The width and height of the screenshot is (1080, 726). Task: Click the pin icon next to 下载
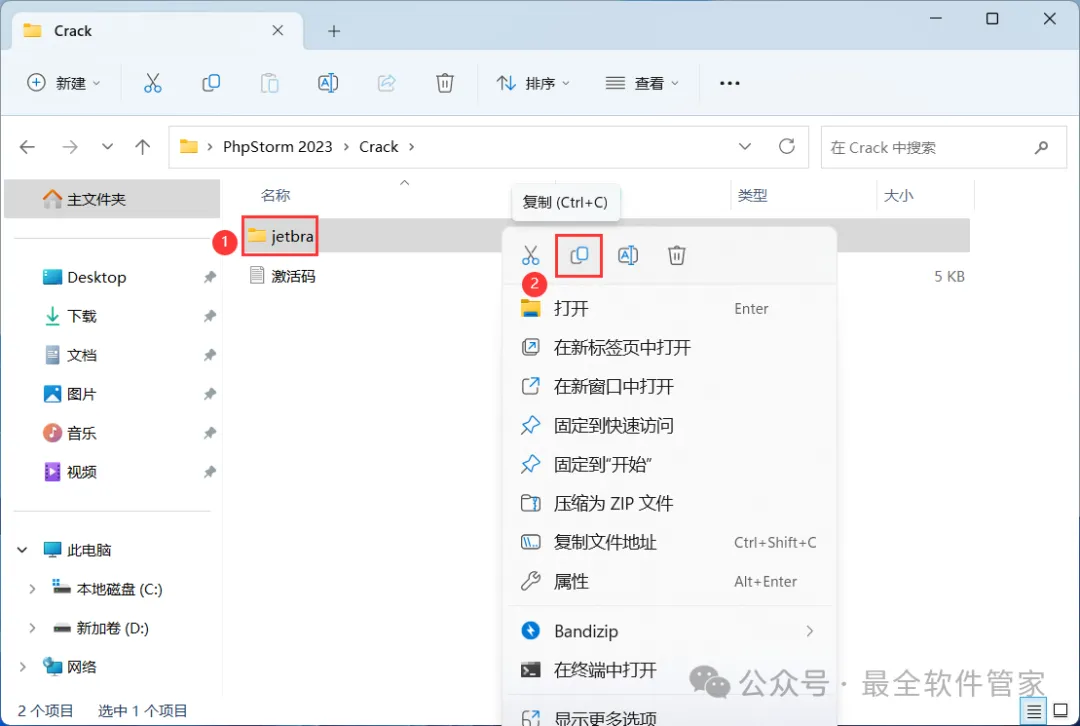(x=209, y=316)
